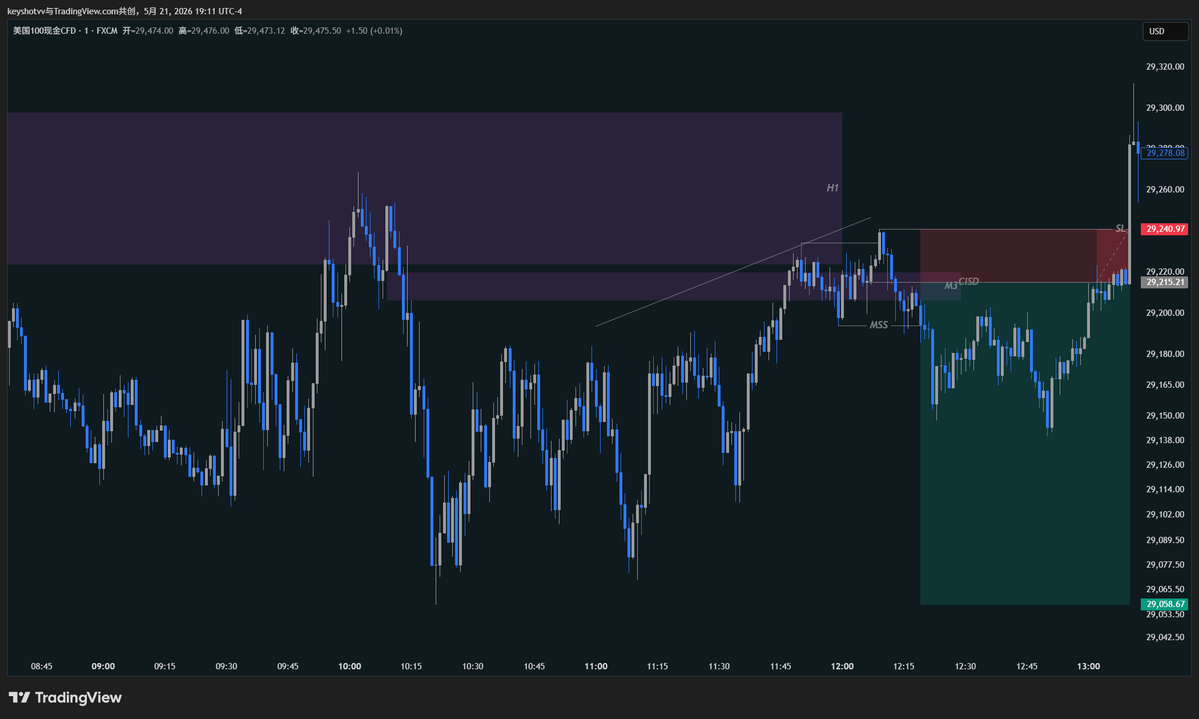The height and width of the screenshot is (719, 1199).
Task: Click the MSS annotation label
Action: click(x=879, y=325)
